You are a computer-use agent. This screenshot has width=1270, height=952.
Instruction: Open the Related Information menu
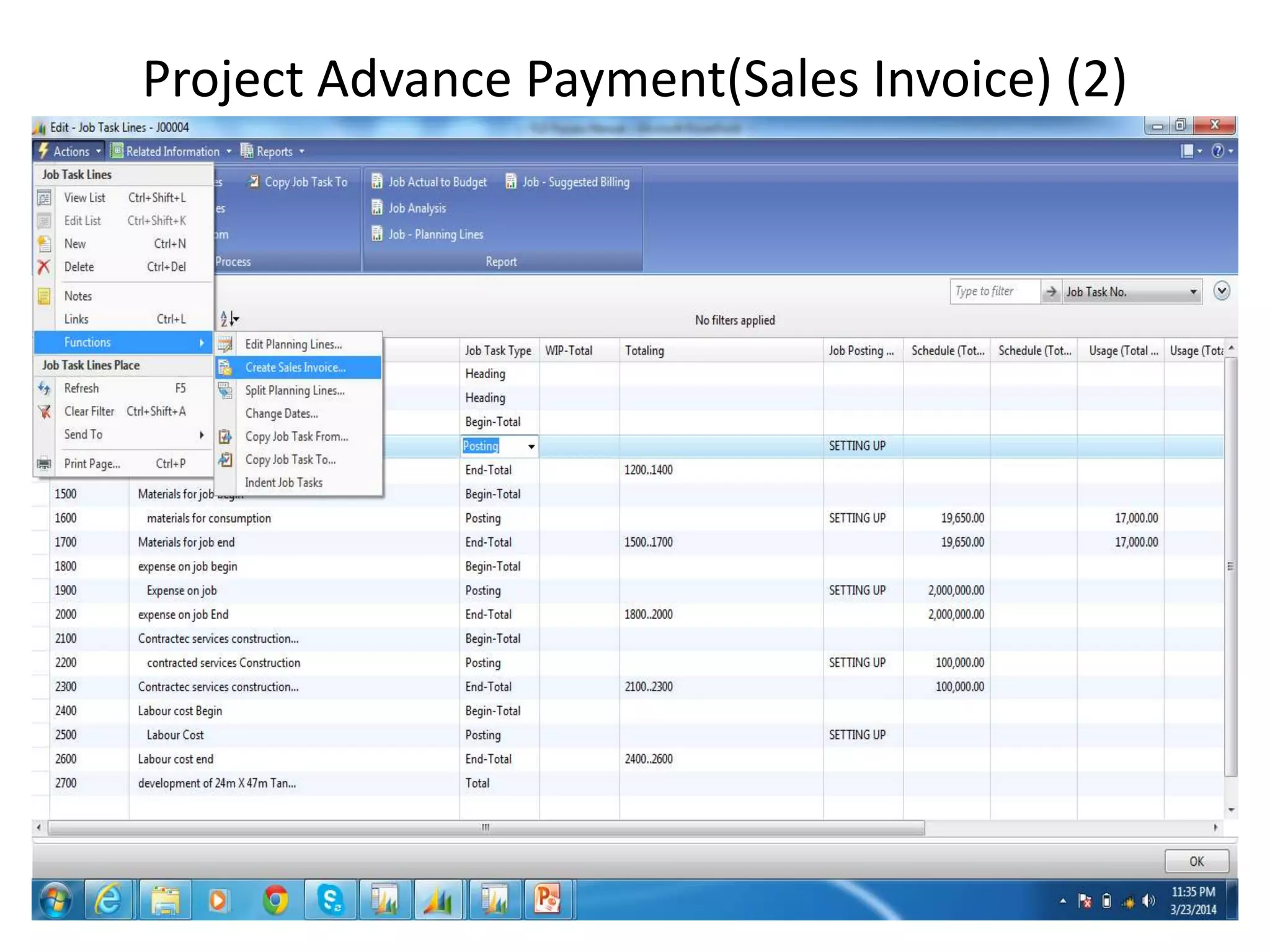click(172, 152)
